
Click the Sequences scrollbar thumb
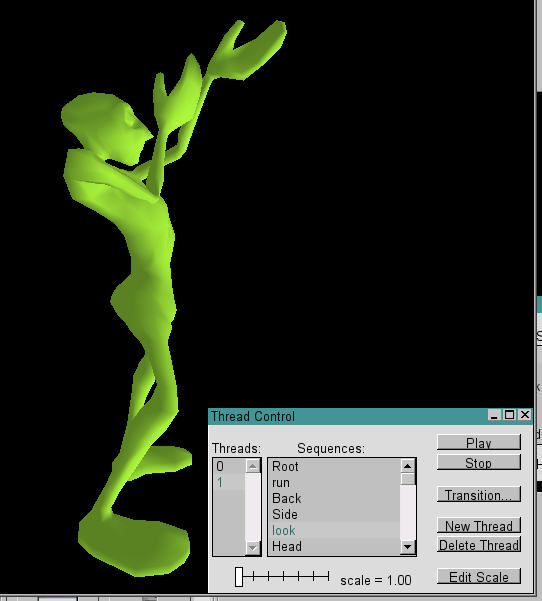407,479
